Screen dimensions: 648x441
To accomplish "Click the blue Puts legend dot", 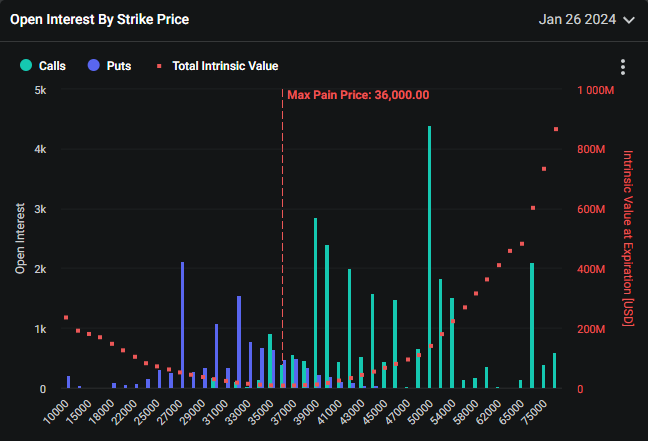I will pyautogui.click(x=93, y=66).
